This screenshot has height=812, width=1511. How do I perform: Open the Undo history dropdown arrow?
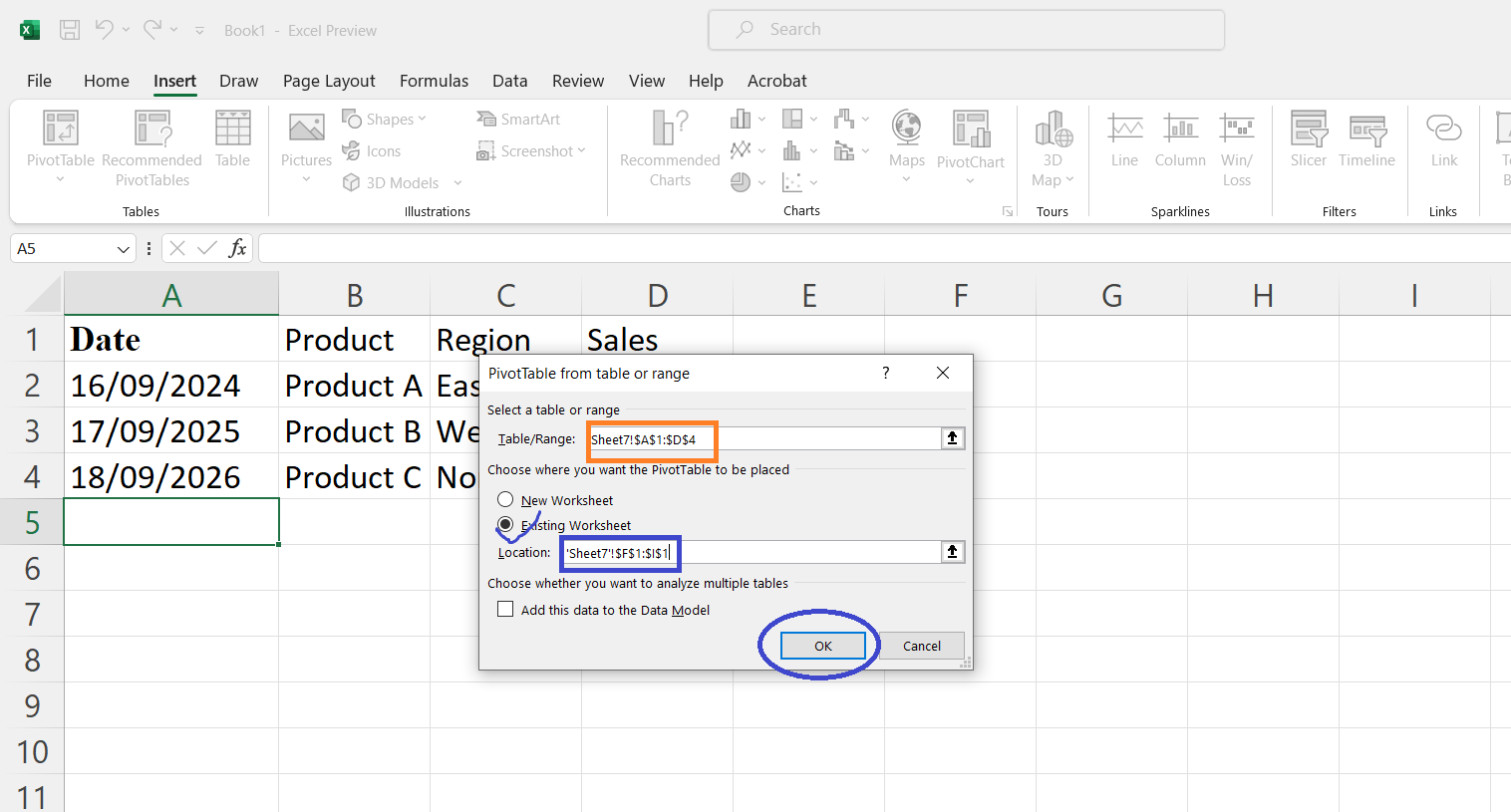[x=127, y=30]
